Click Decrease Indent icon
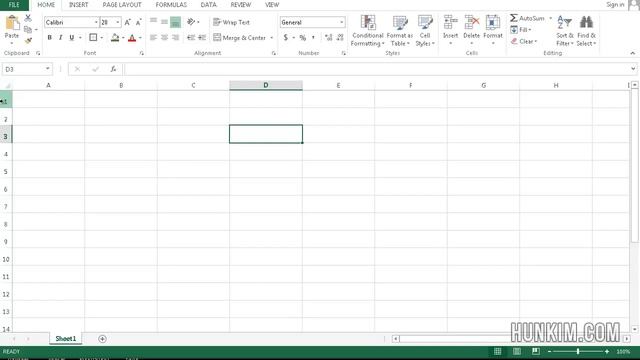The height and width of the screenshot is (360, 640). click(x=191, y=38)
